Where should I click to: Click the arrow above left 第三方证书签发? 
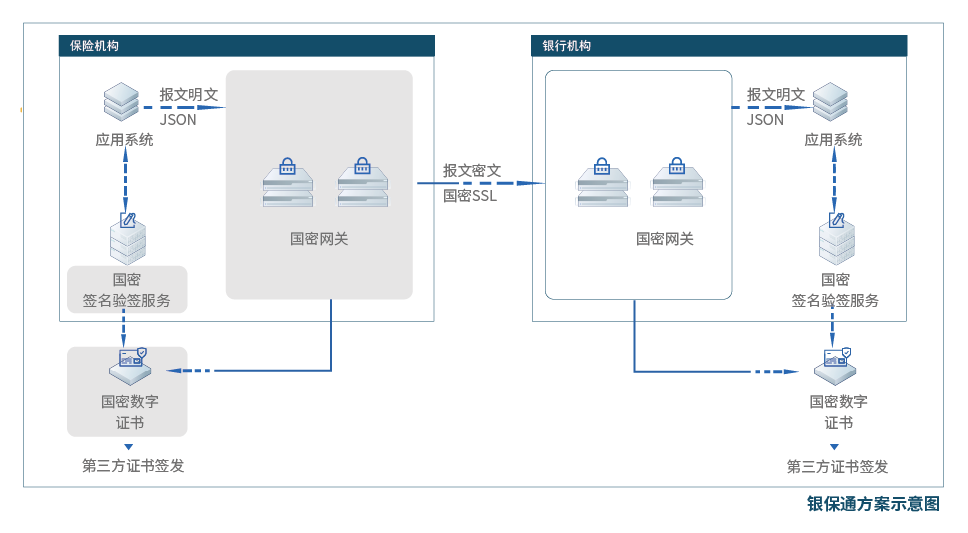click(x=128, y=447)
